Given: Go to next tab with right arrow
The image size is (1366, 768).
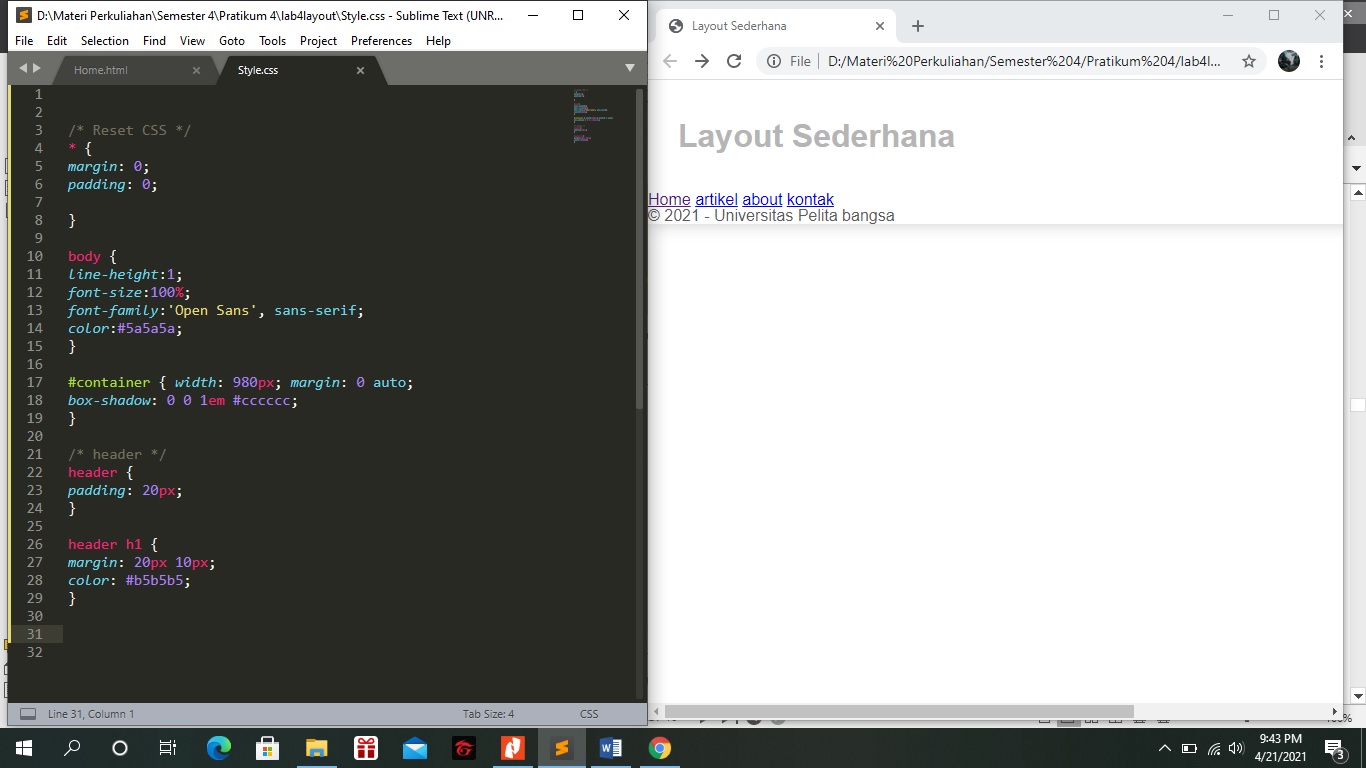Looking at the screenshot, I should tap(37, 68).
